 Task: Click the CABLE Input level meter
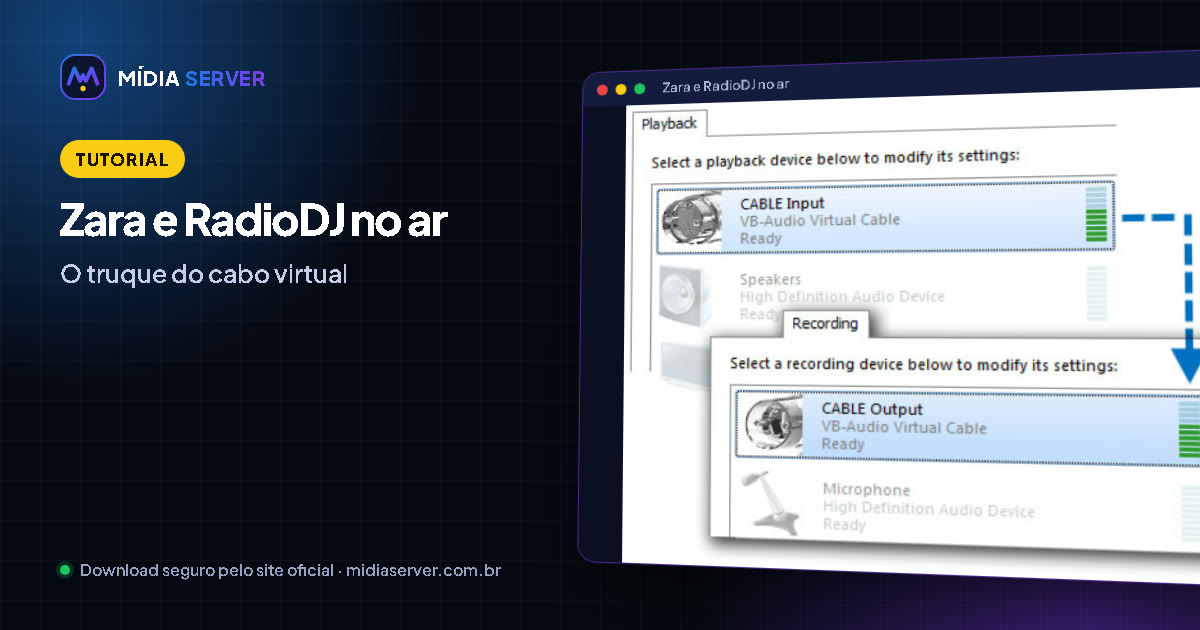pos(1097,214)
